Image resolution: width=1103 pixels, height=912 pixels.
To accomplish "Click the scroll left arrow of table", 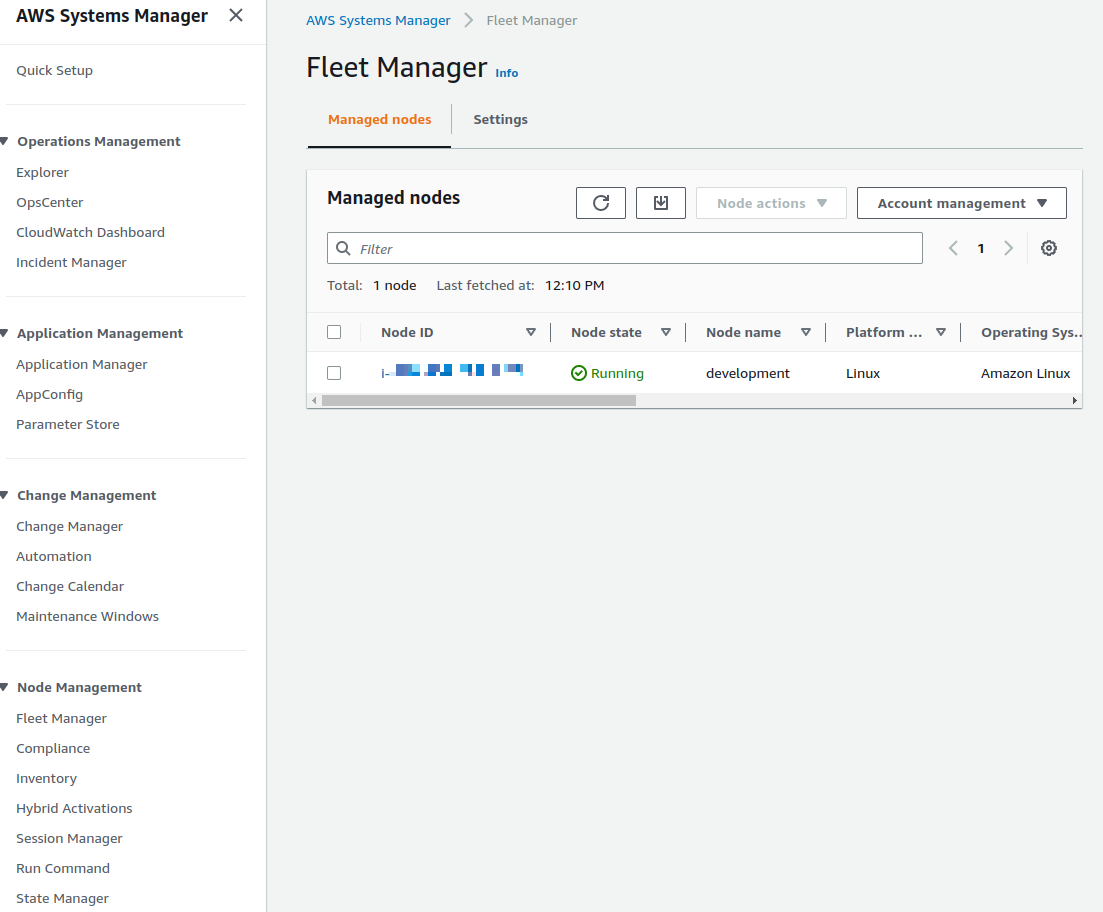I will pos(314,400).
